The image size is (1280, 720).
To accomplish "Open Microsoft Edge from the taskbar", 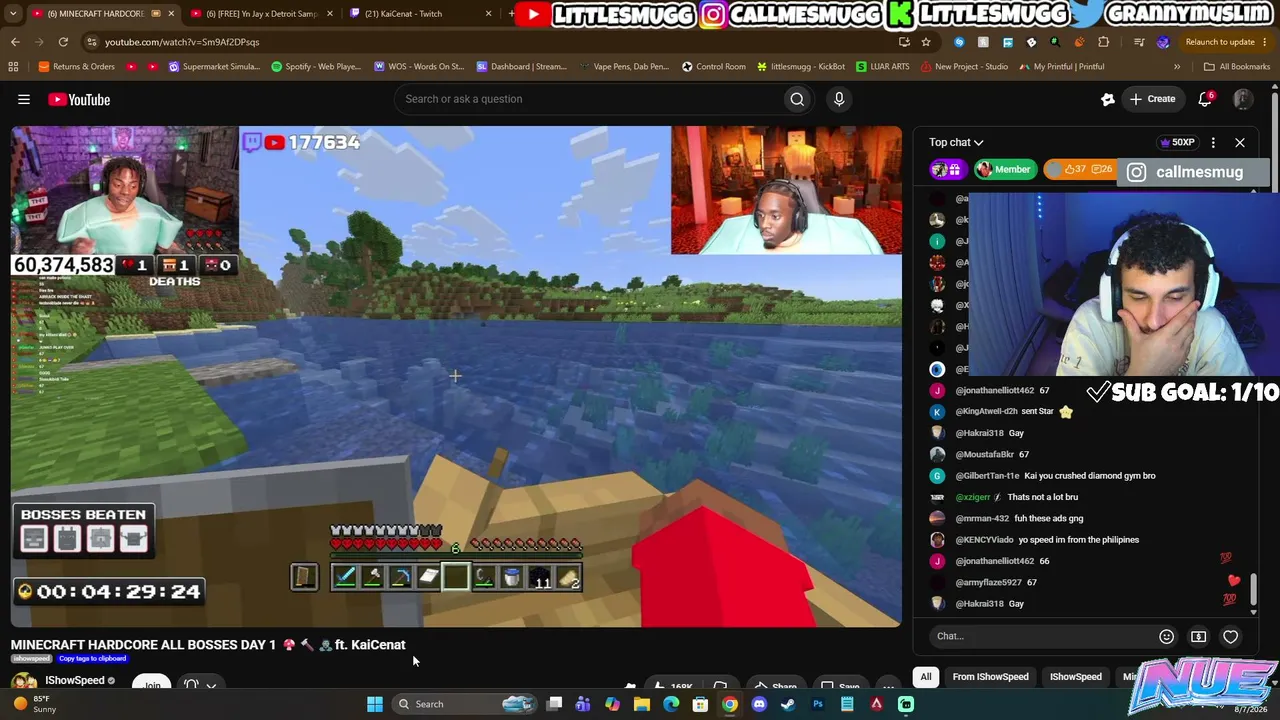I will [671, 704].
